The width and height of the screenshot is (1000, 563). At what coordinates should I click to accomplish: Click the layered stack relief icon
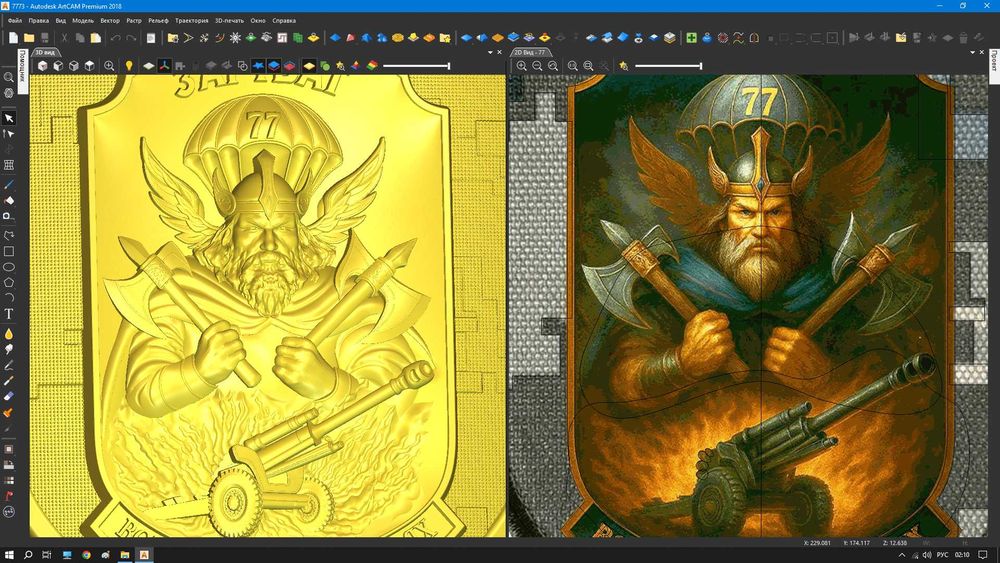click(670, 38)
